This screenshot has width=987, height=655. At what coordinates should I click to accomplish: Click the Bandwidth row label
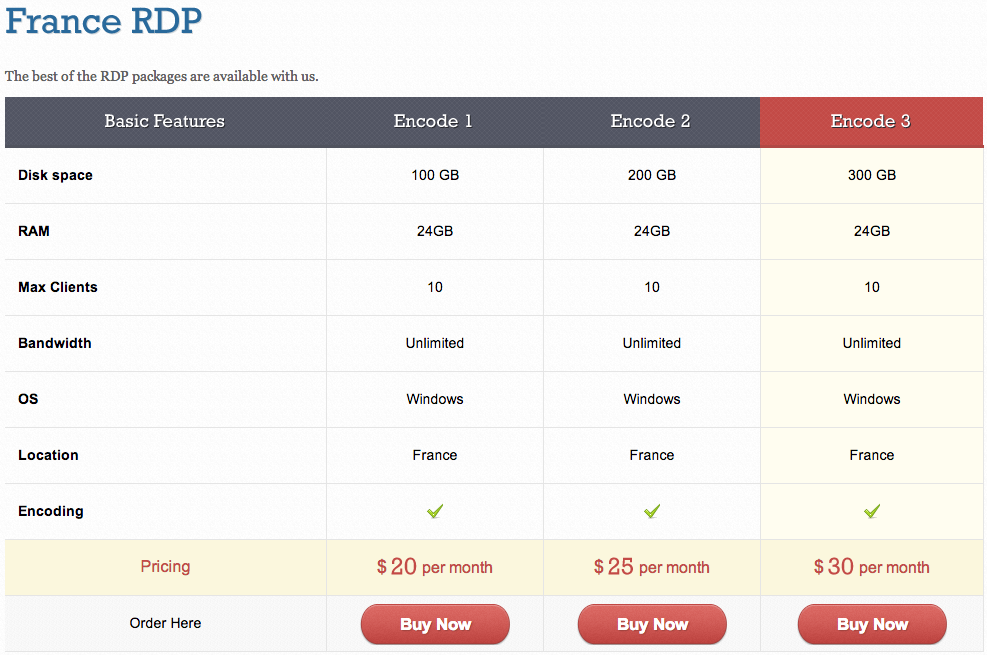pyautogui.click(x=55, y=343)
